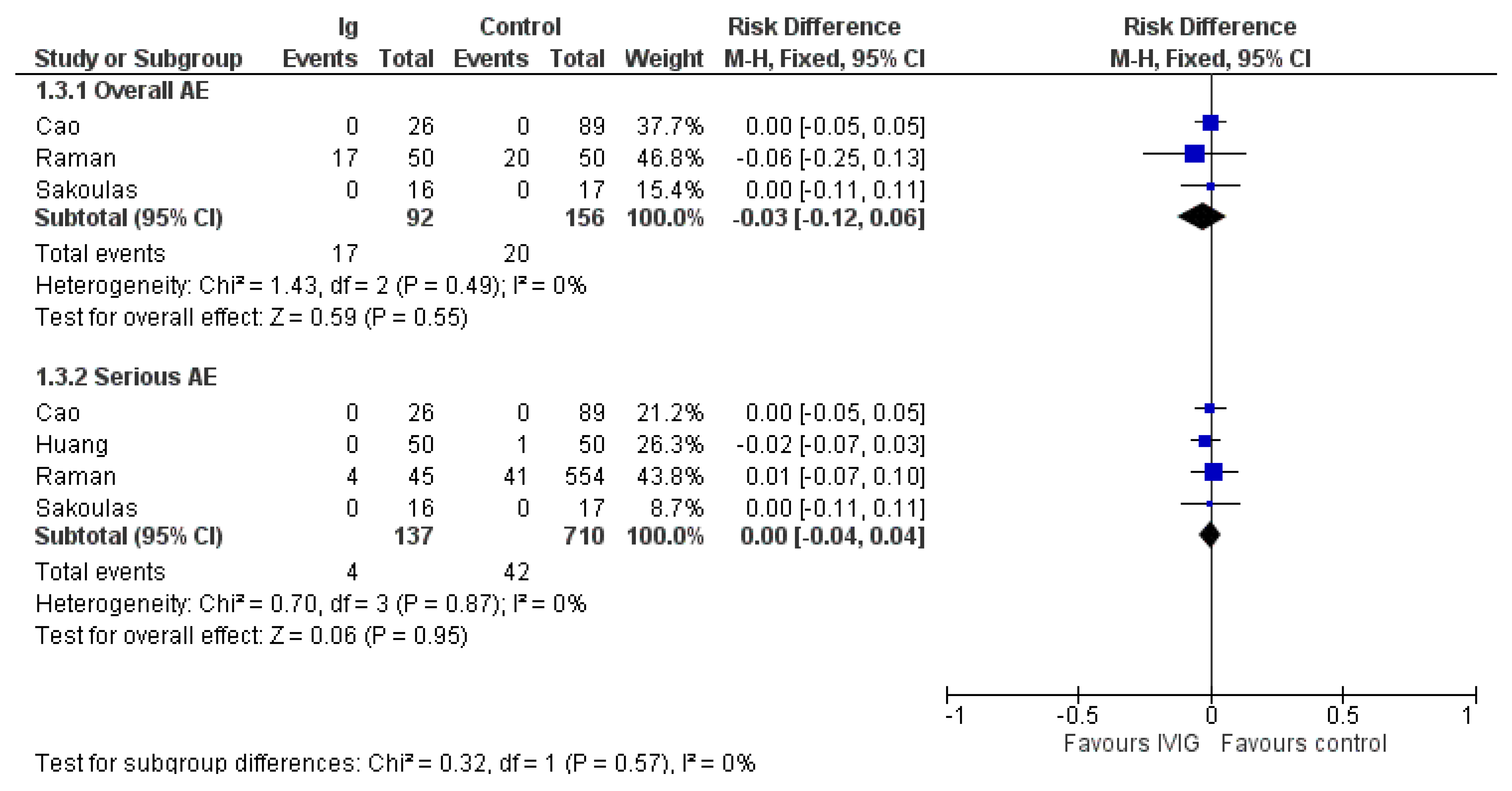Click the 'Huang' study name

(72, 445)
